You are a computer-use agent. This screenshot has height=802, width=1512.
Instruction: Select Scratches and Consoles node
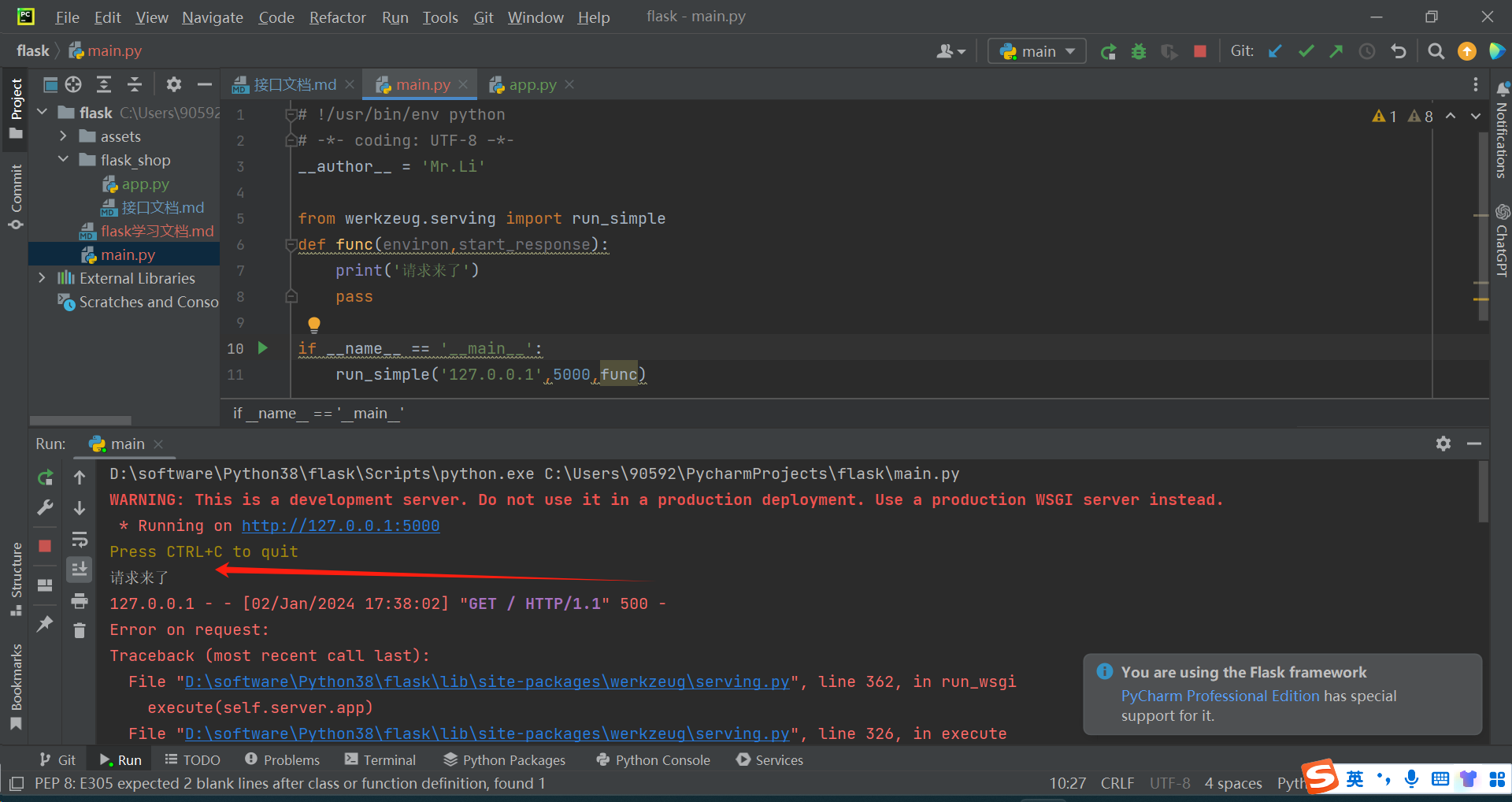(x=139, y=302)
